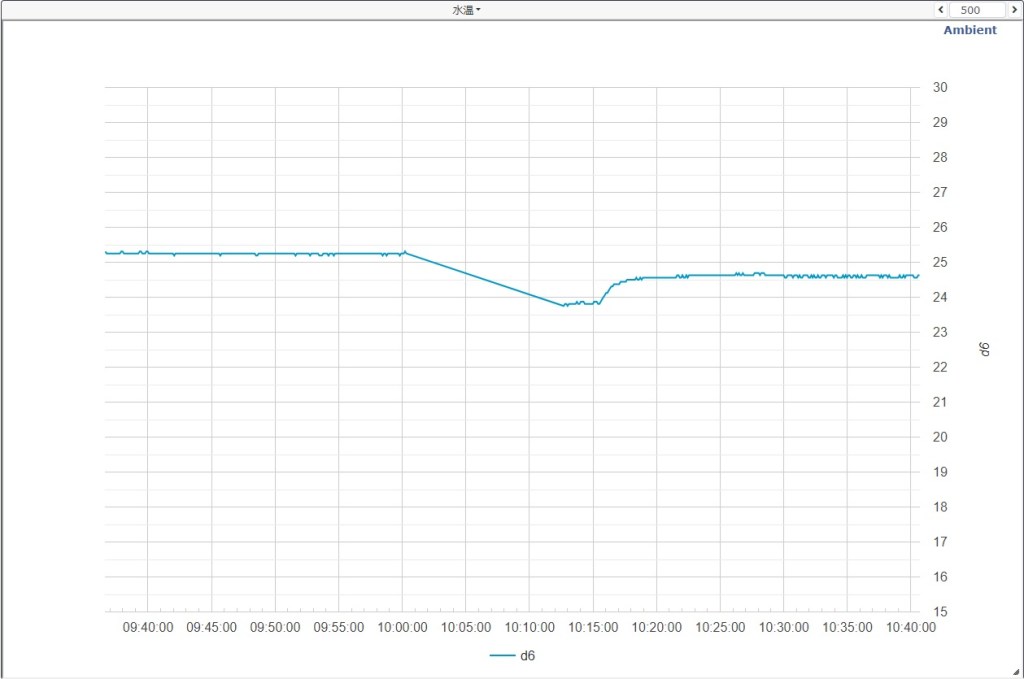Select the 09:40:00 x-axis tick label
This screenshot has width=1024, height=679.
[147, 628]
